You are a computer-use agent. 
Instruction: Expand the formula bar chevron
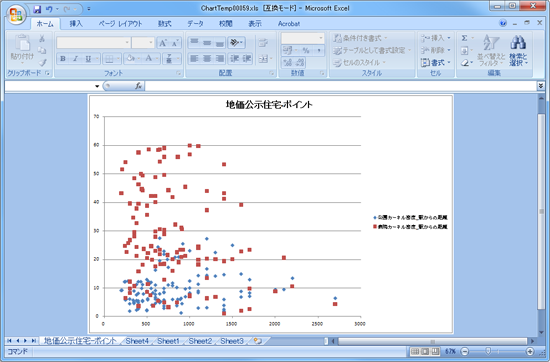click(541, 86)
